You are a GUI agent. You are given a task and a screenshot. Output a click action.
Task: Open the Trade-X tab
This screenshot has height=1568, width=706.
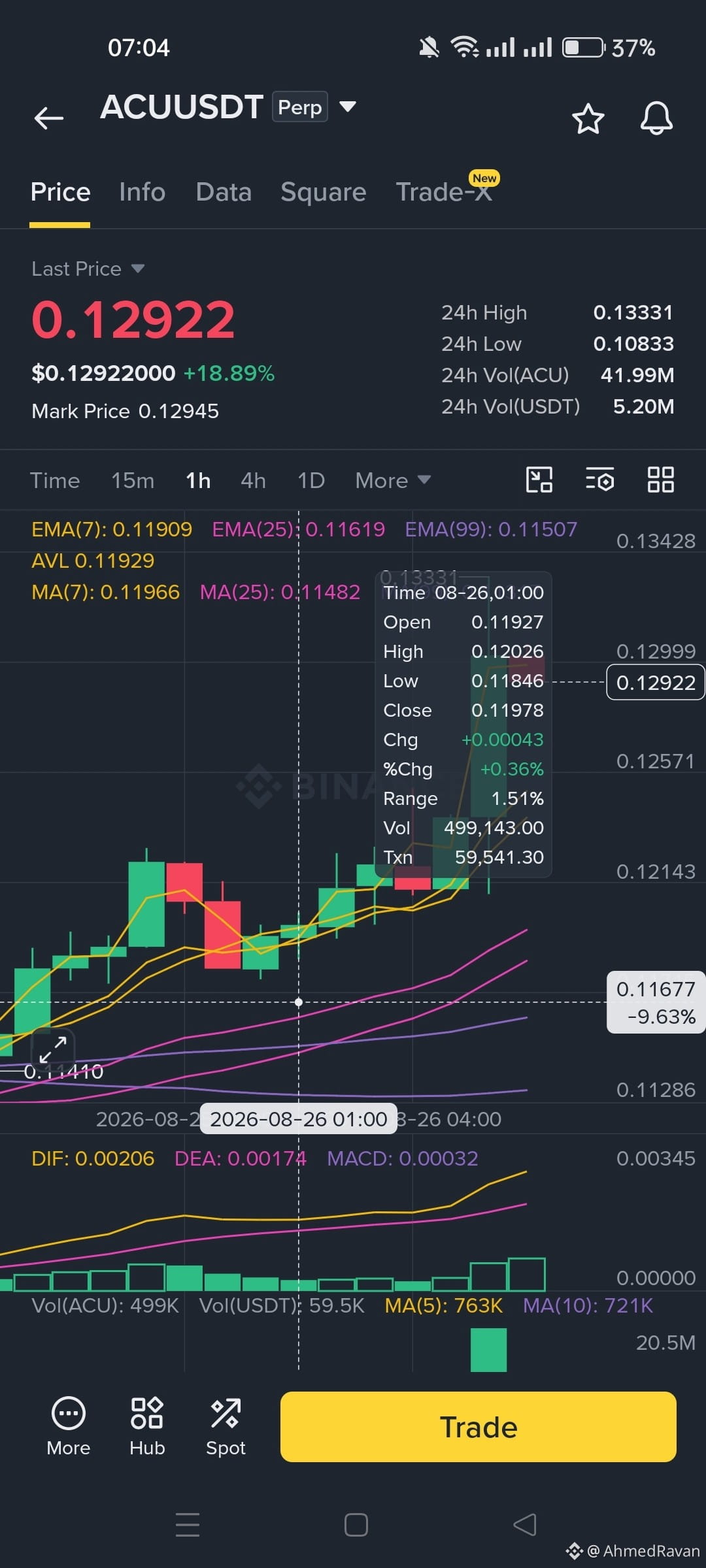[x=444, y=192]
